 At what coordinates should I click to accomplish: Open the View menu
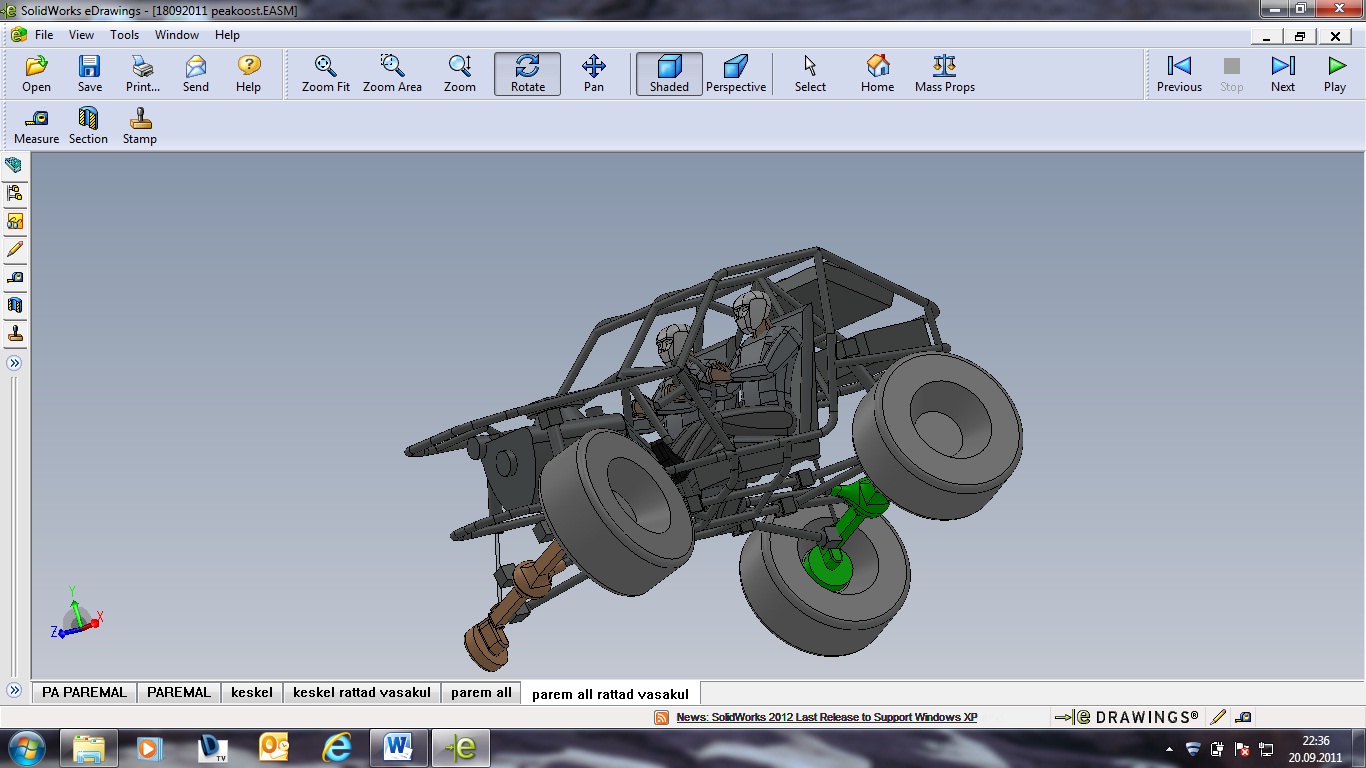pyautogui.click(x=81, y=35)
